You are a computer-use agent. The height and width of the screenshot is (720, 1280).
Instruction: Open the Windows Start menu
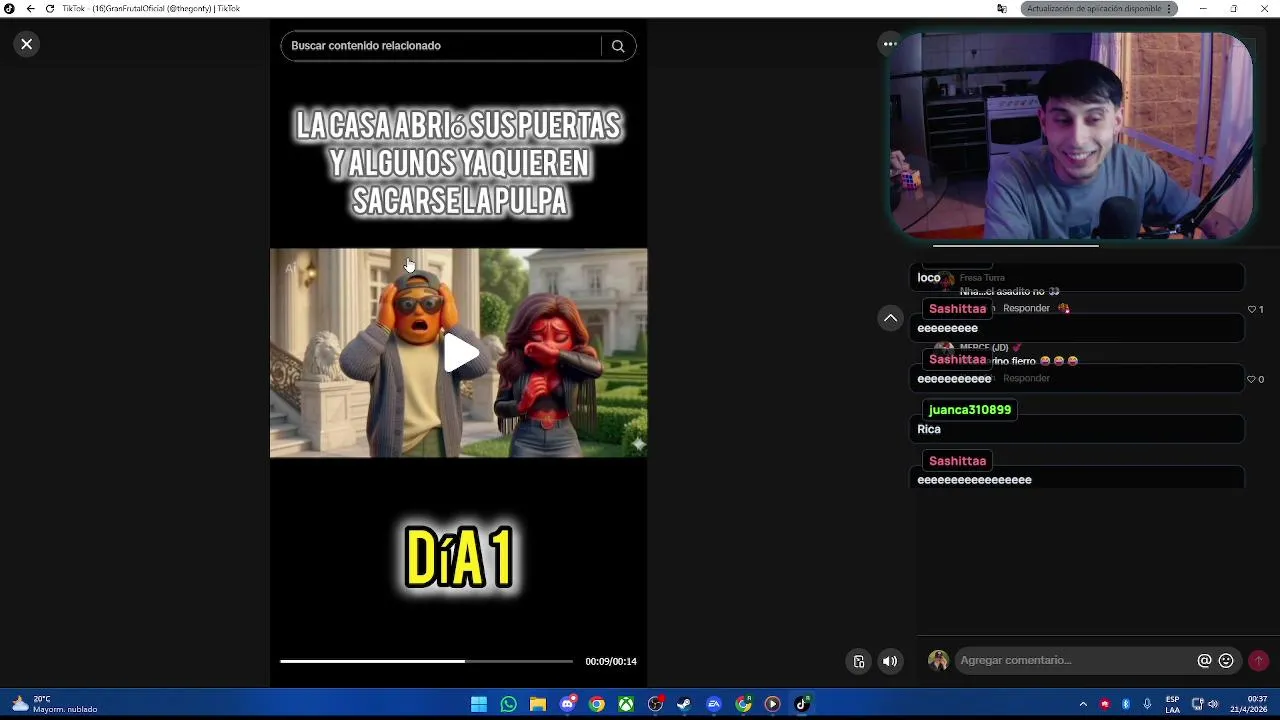point(479,704)
